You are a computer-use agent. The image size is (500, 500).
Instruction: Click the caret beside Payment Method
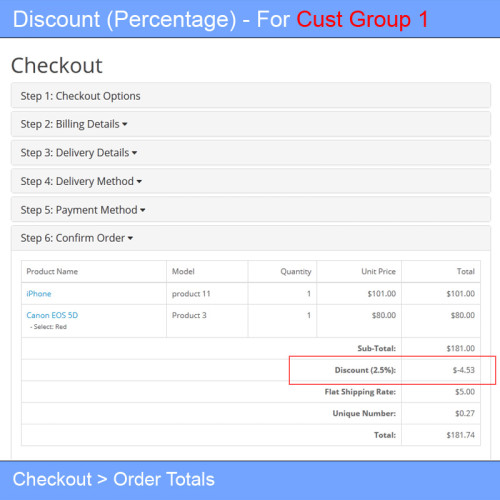143,210
